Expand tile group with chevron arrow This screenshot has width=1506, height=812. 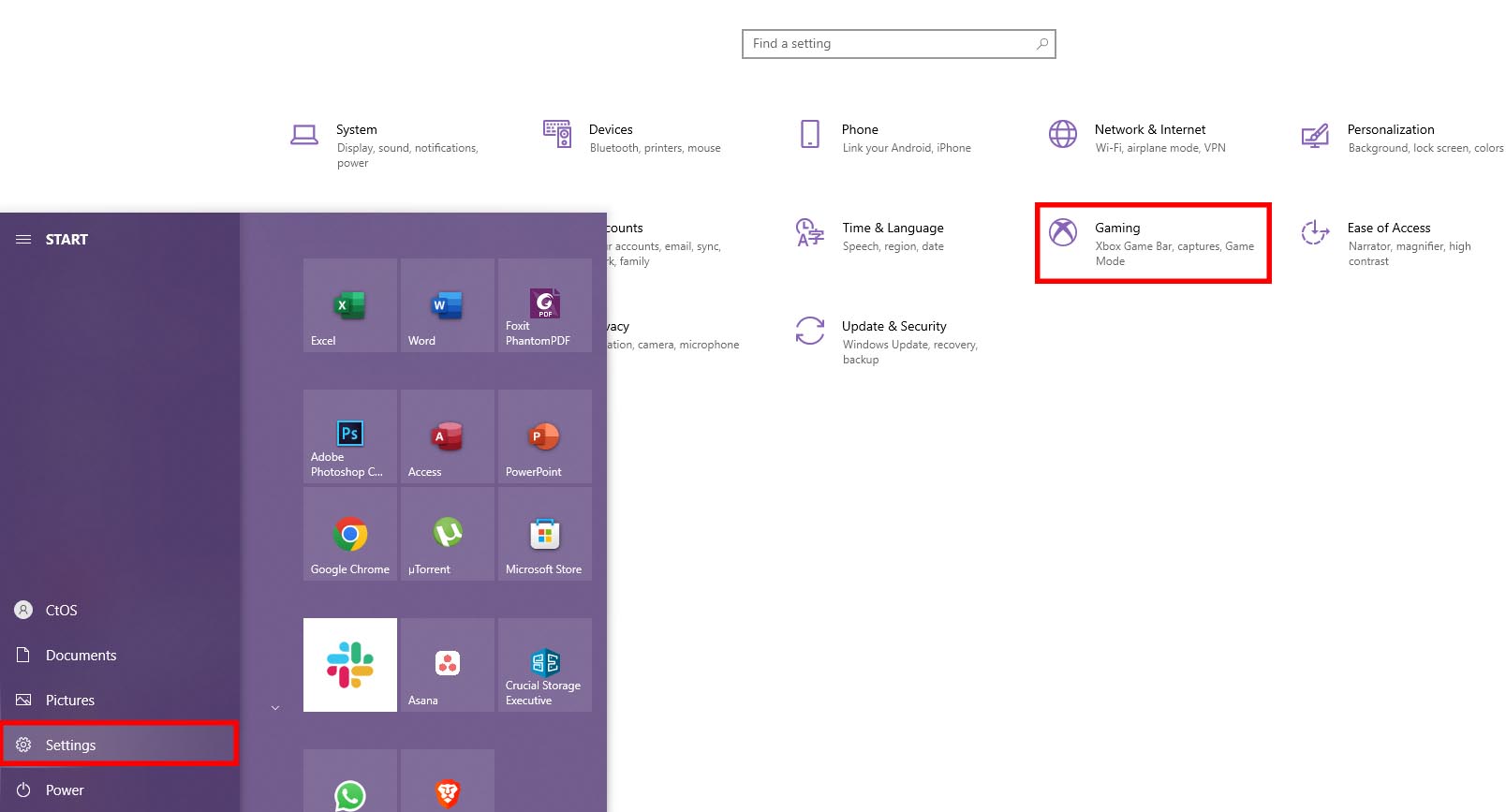coord(275,708)
